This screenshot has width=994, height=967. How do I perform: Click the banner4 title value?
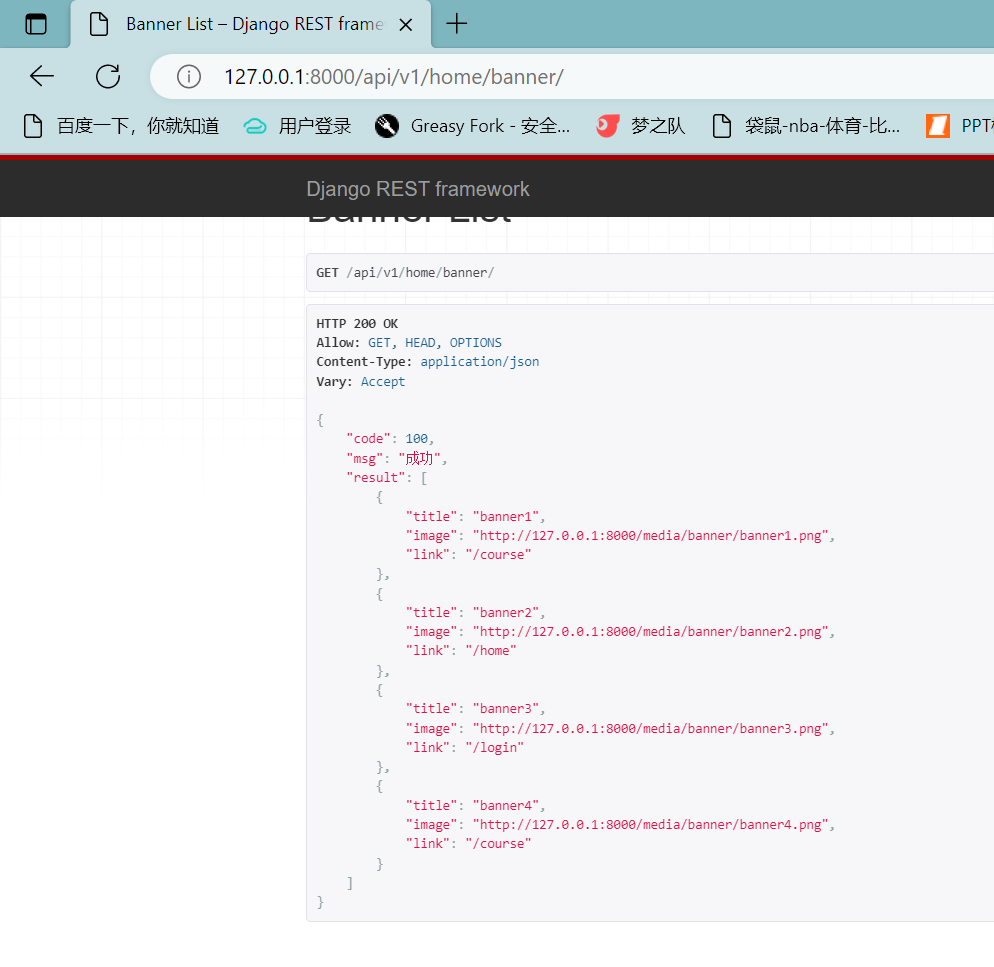[x=506, y=805]
